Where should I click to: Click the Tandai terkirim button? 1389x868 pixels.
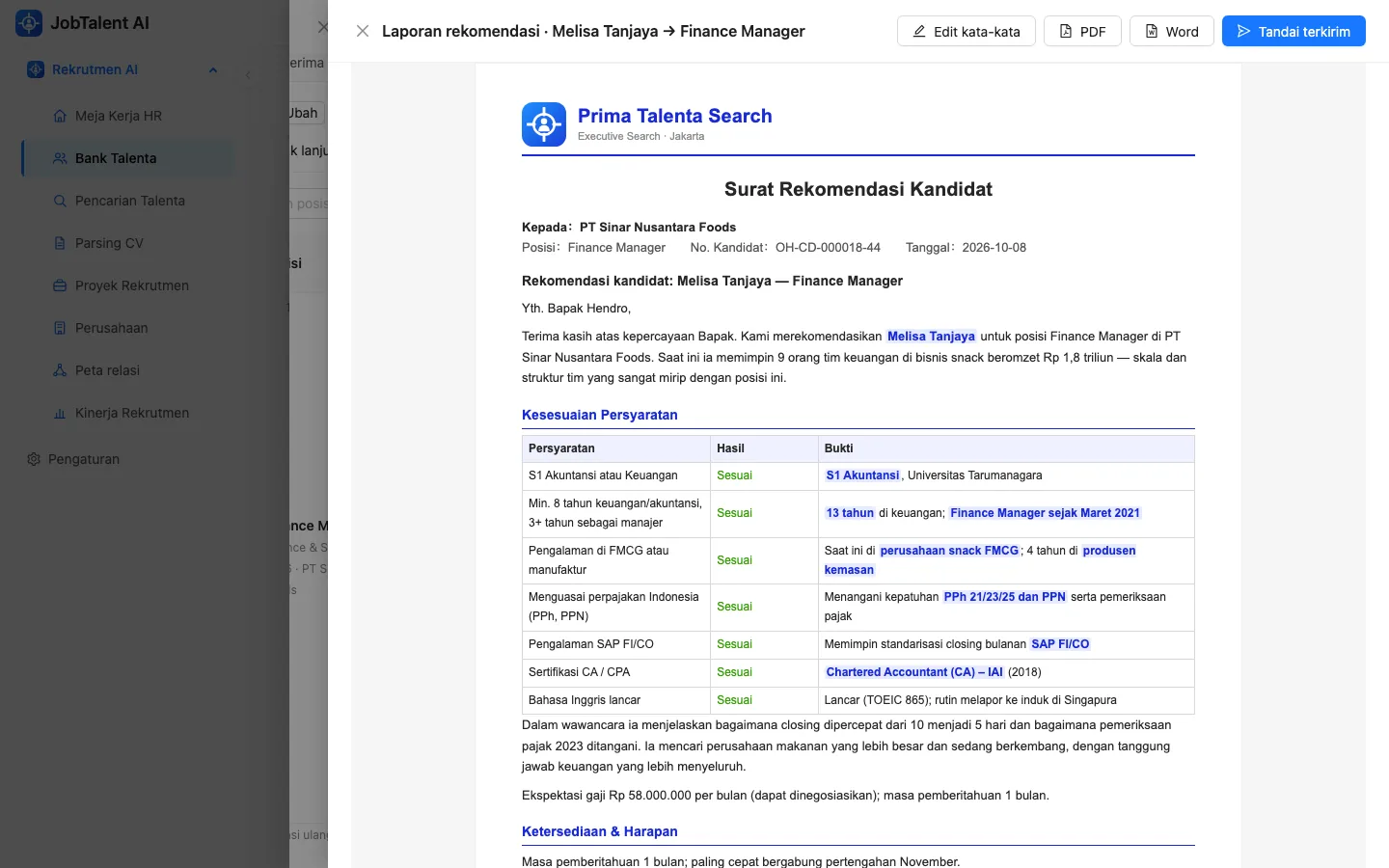[1294, 31]
